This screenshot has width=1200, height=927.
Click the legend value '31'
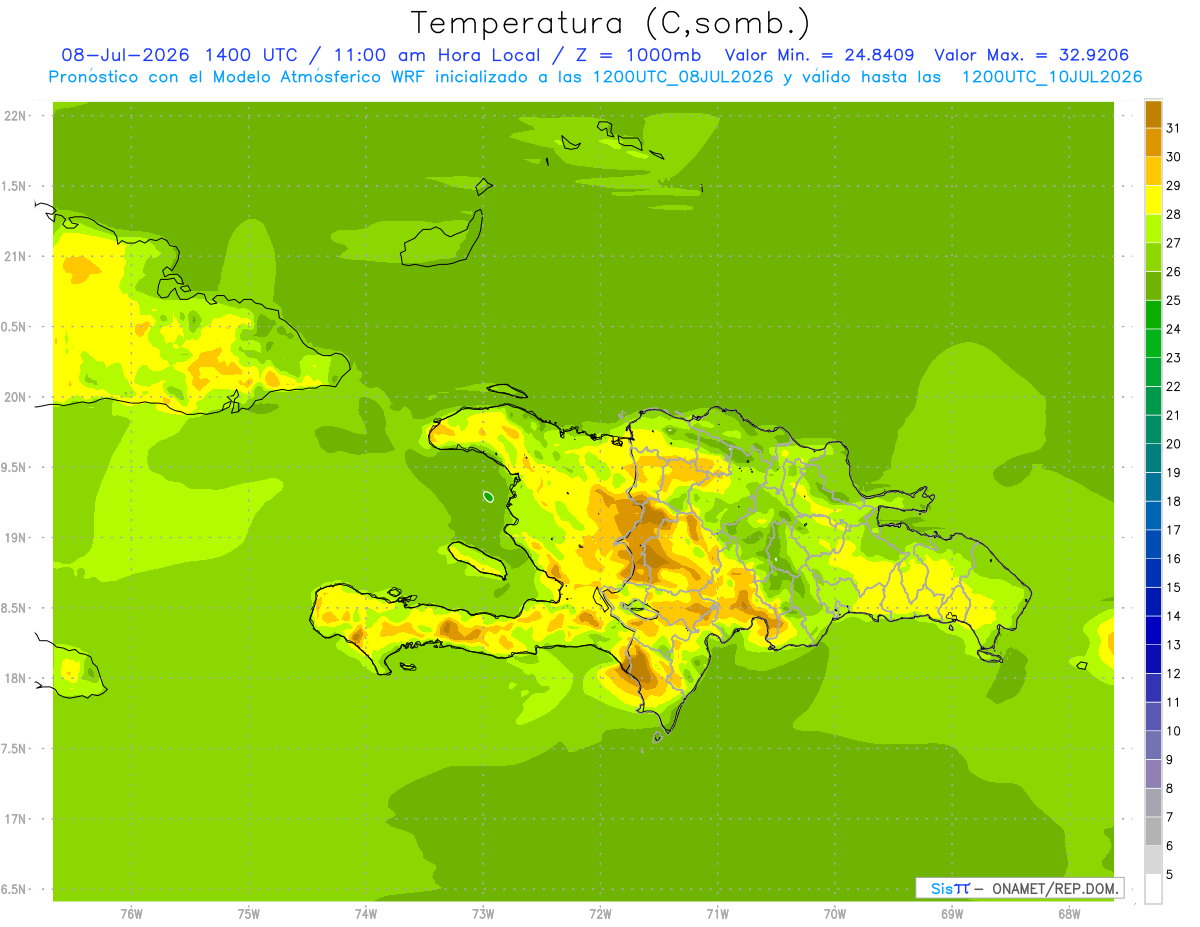click(1173, 128)
